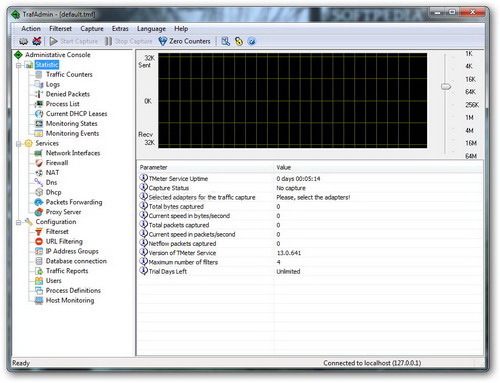This screenshot has width=500, height=383.
Task: Click the Users icon in Configuration
Action: click(39, 281)
